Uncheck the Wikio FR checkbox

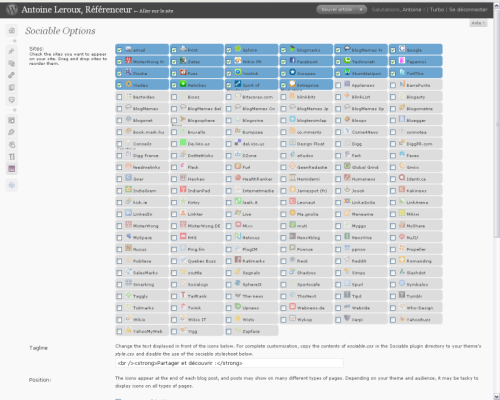(x=229, y=62)
